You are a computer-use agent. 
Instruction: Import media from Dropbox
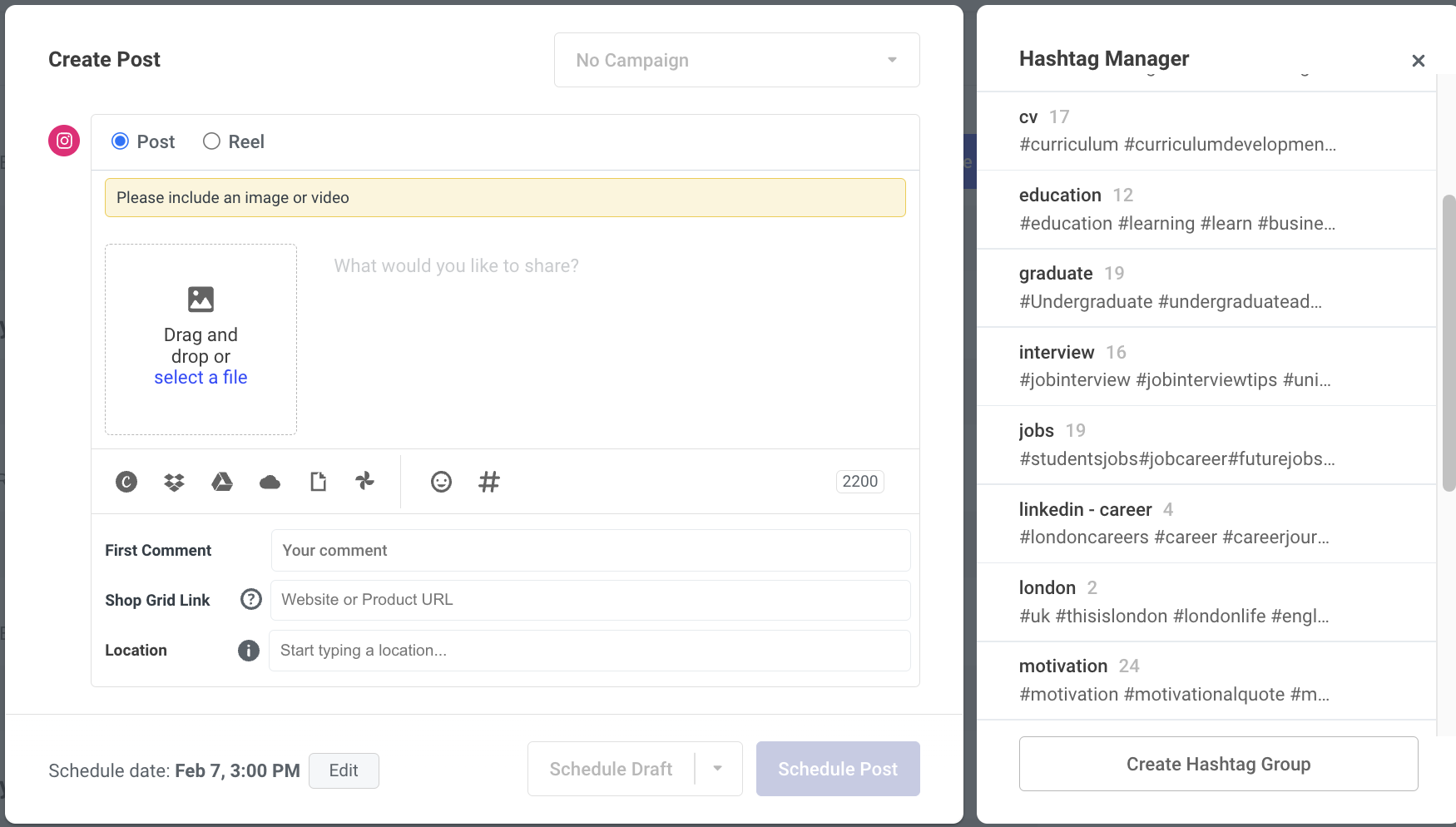(x=174, y=482)
